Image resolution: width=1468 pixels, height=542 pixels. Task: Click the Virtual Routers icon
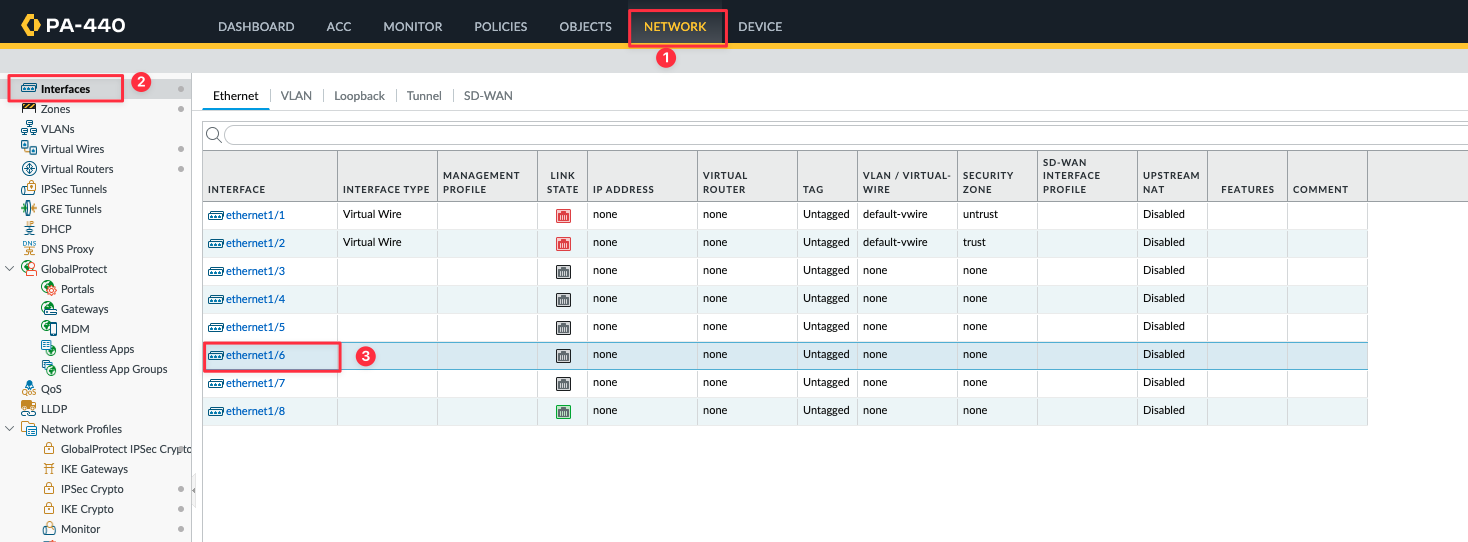pyautogui.click(x=29, y=168)
